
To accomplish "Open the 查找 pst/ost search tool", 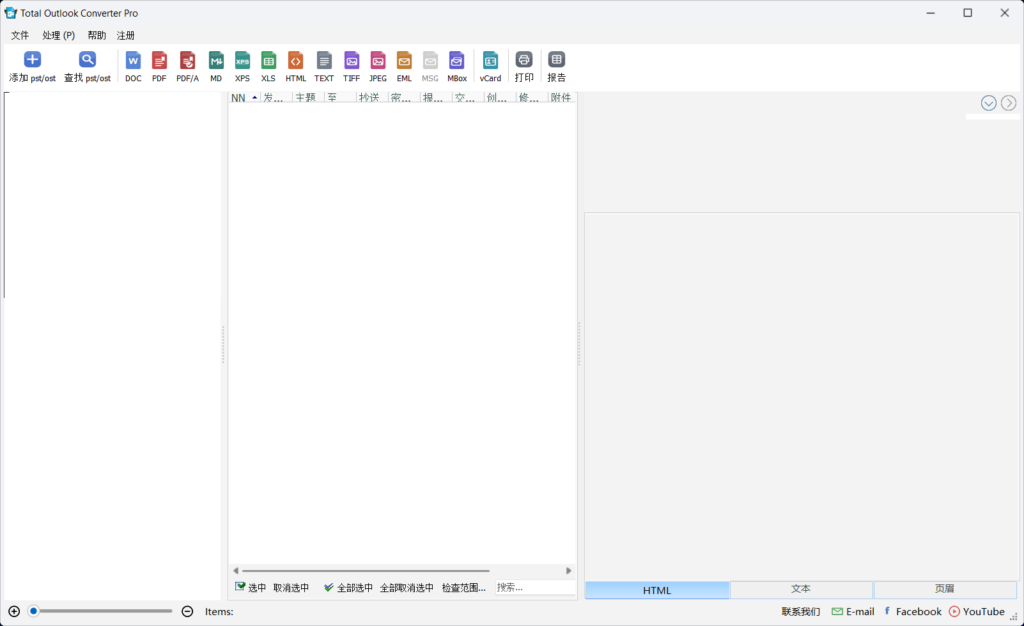I will coord(87,67).
